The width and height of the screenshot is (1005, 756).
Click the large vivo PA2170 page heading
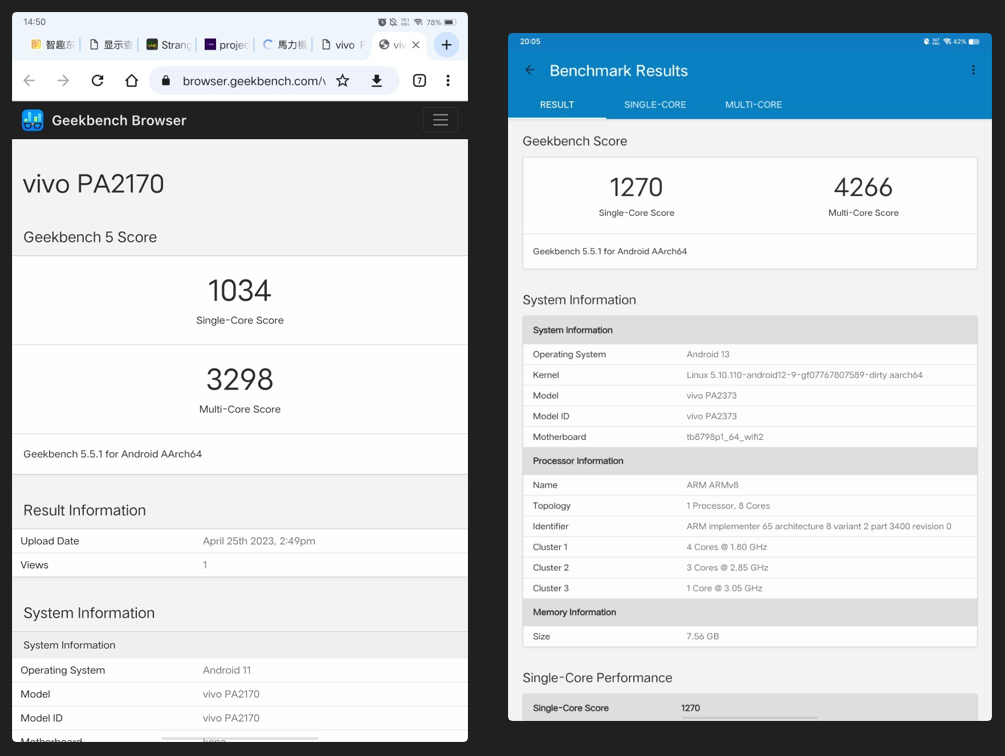tap(94, 184)
